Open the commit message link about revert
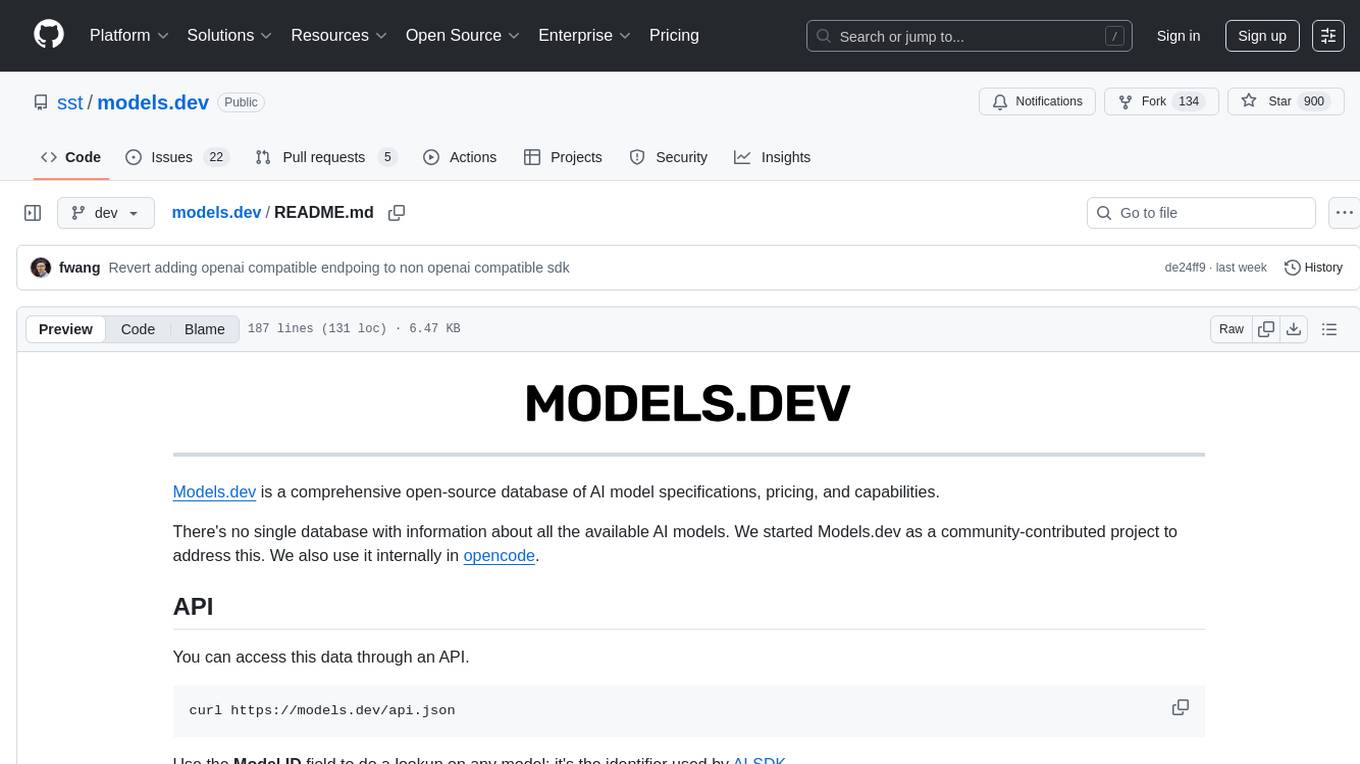This screenshot has width=1360, height=764. (339, 268)
